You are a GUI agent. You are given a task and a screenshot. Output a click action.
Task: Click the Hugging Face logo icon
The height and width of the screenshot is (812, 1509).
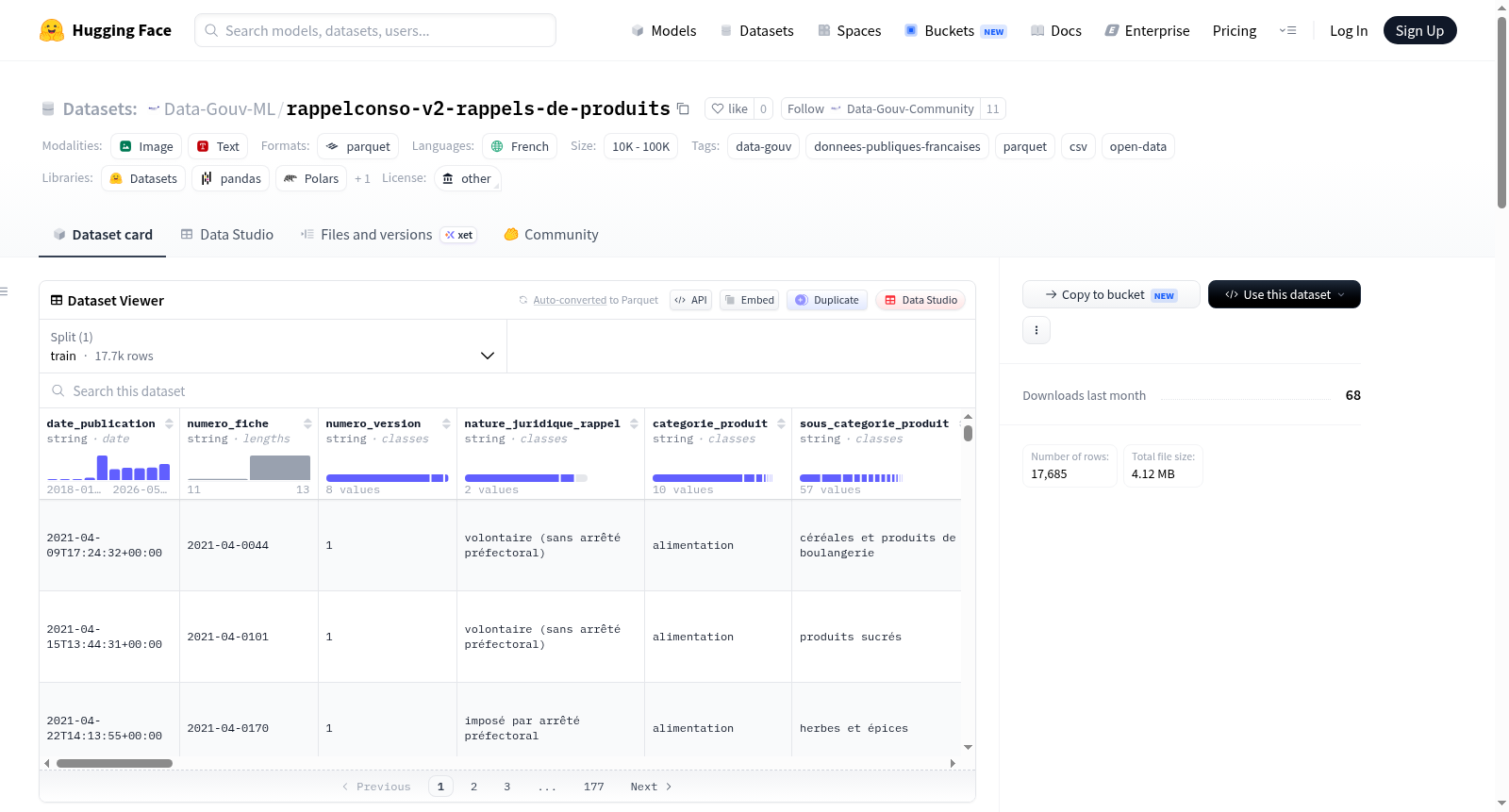click(52, 30)
